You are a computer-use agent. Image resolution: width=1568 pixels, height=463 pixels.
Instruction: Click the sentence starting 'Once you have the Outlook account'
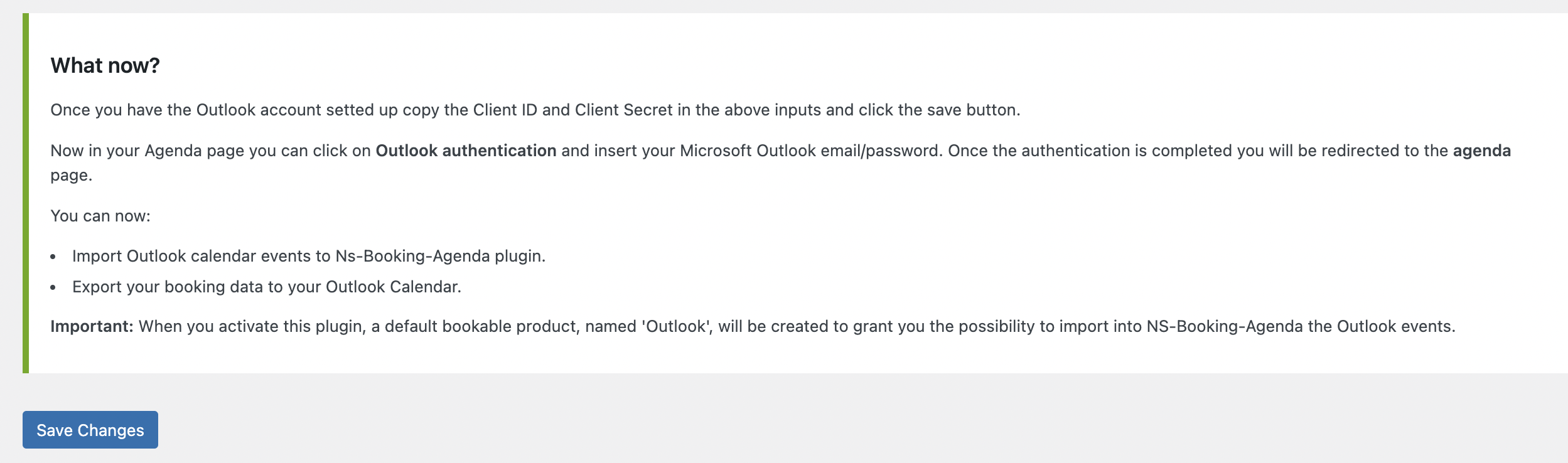point(535,110)
